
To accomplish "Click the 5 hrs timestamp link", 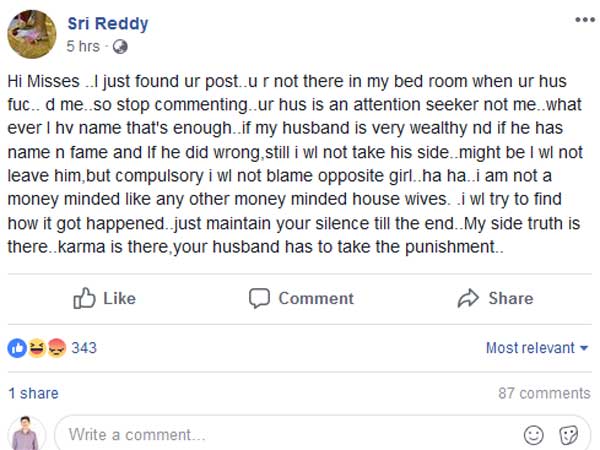I will click(x=83, y=47).
